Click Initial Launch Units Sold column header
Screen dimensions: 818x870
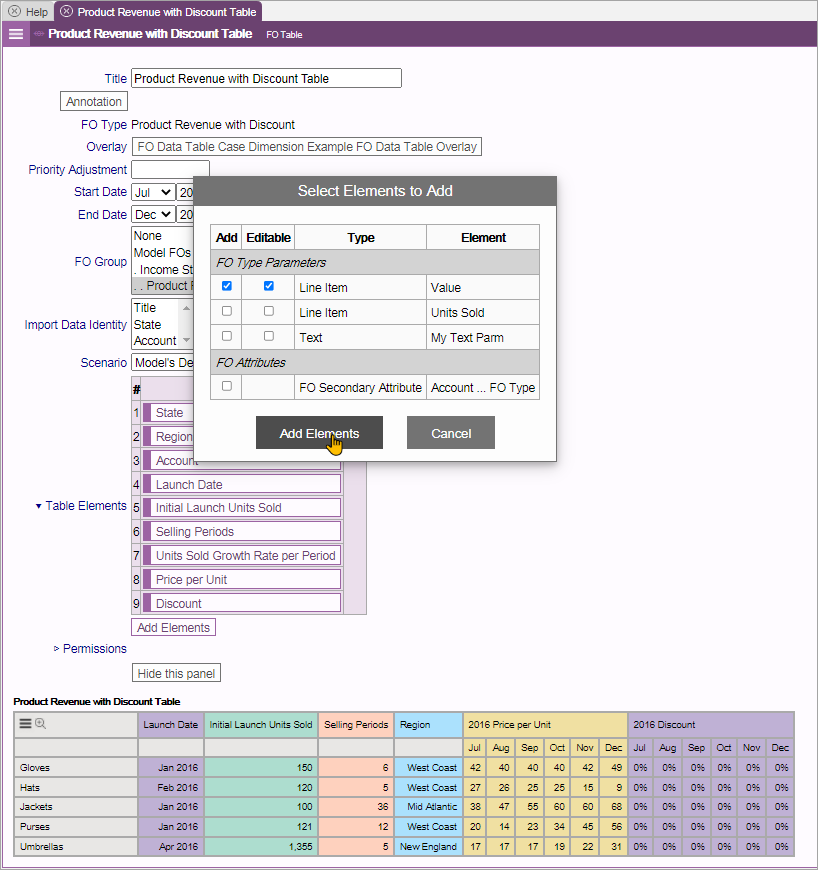[x=261, y=725]
